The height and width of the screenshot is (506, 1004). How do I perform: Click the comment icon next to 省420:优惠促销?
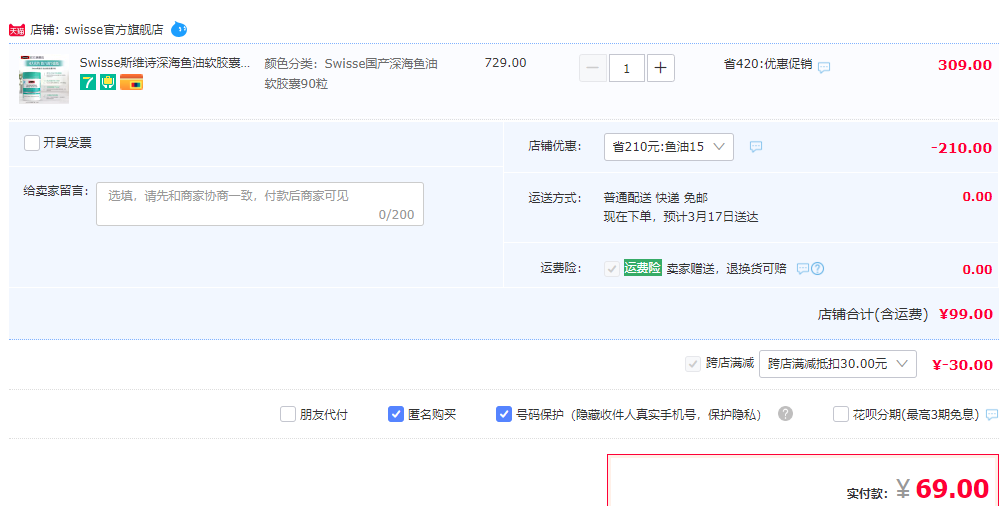824,67
